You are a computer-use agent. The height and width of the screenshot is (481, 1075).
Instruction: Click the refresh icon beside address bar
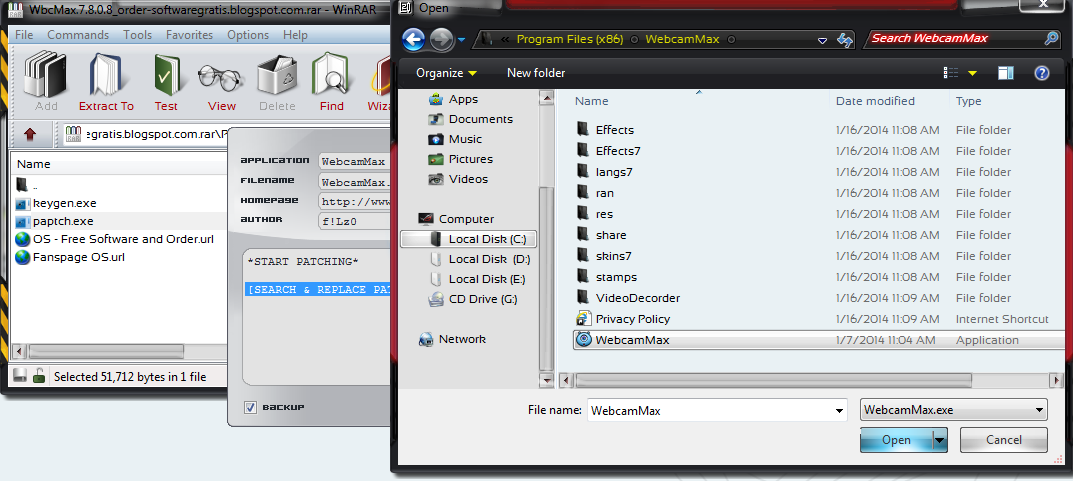point(845,40)
